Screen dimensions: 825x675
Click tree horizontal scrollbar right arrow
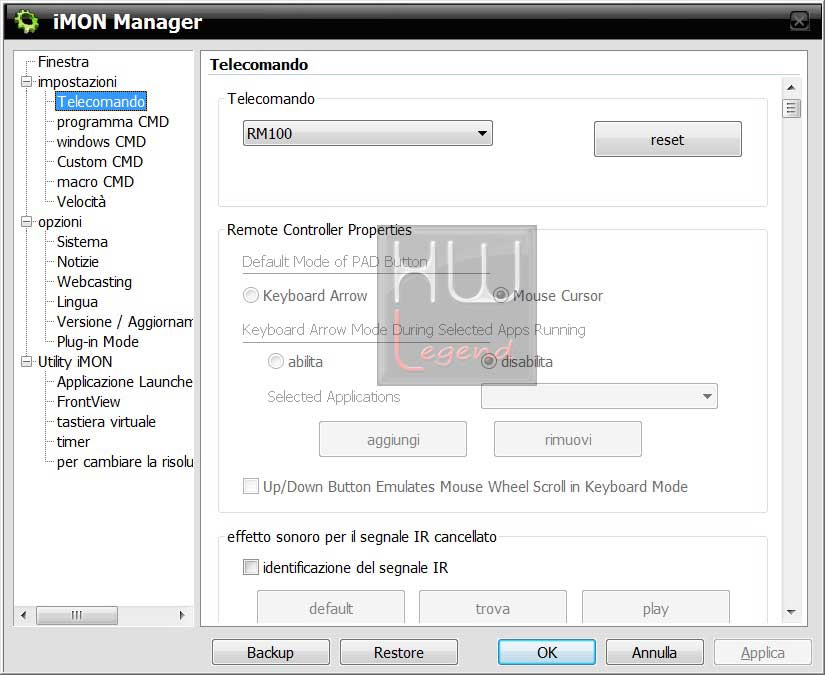click(182, 614)
